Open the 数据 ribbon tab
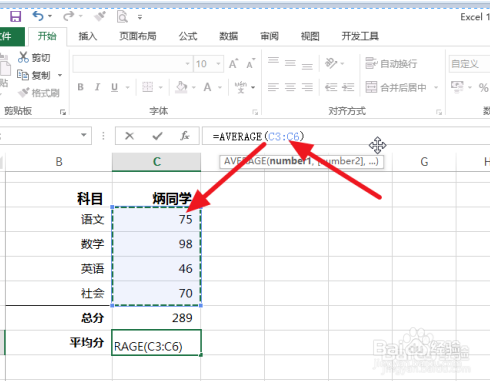Image resolution: width=490 pixels, height=381 pixels. [229, 36]
